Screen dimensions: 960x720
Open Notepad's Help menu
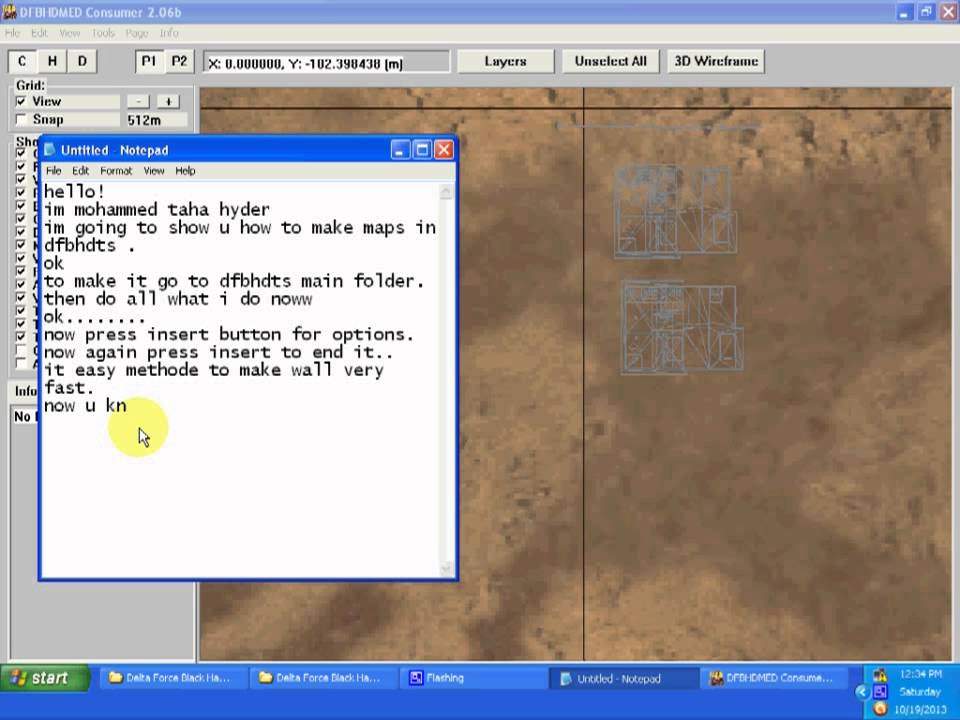click(185, 171)
